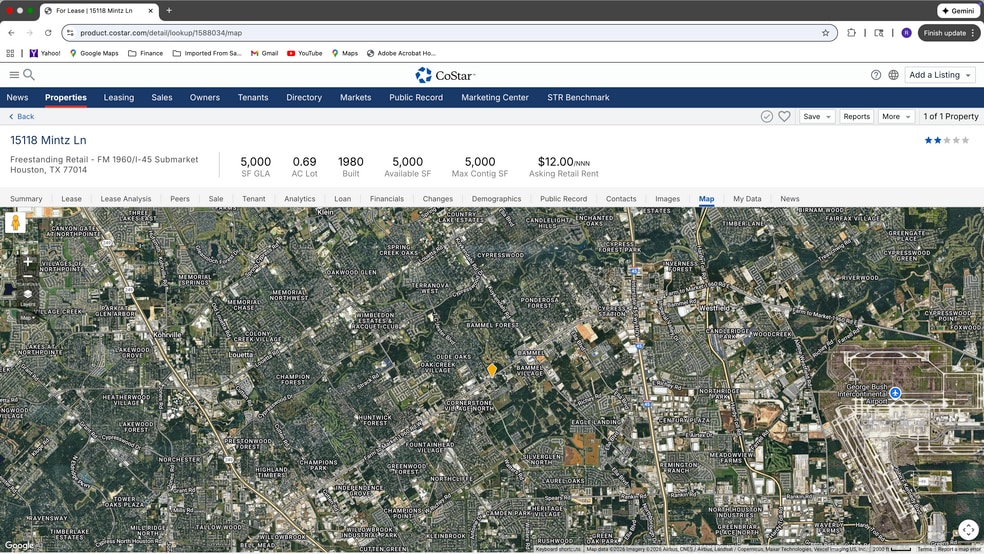Go Back to the previous page

coord(22,117)
